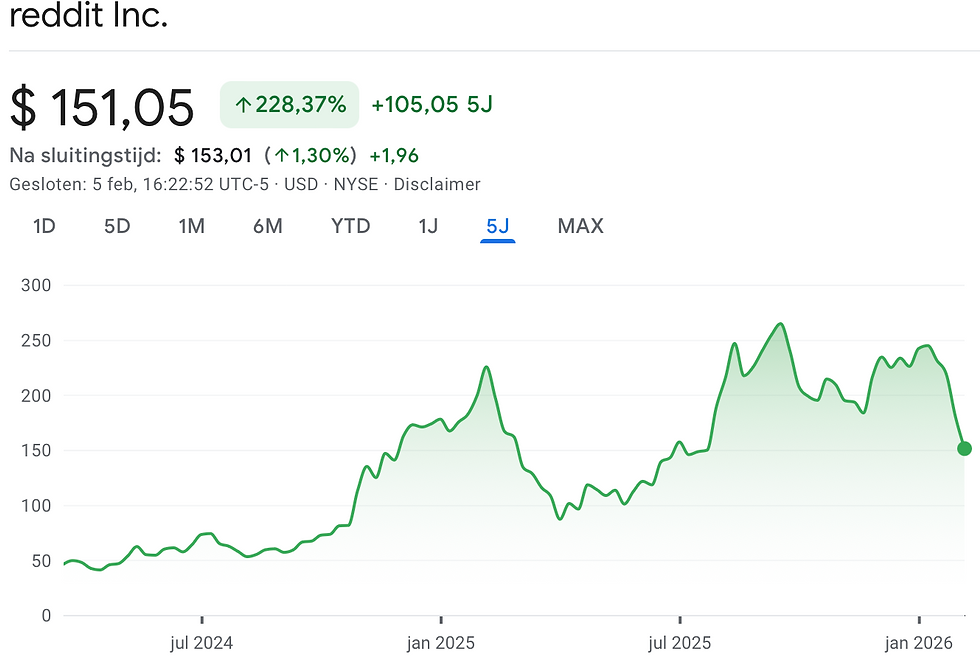Select the 1D time range tab
980x668 pixels.
pos(44,226)
